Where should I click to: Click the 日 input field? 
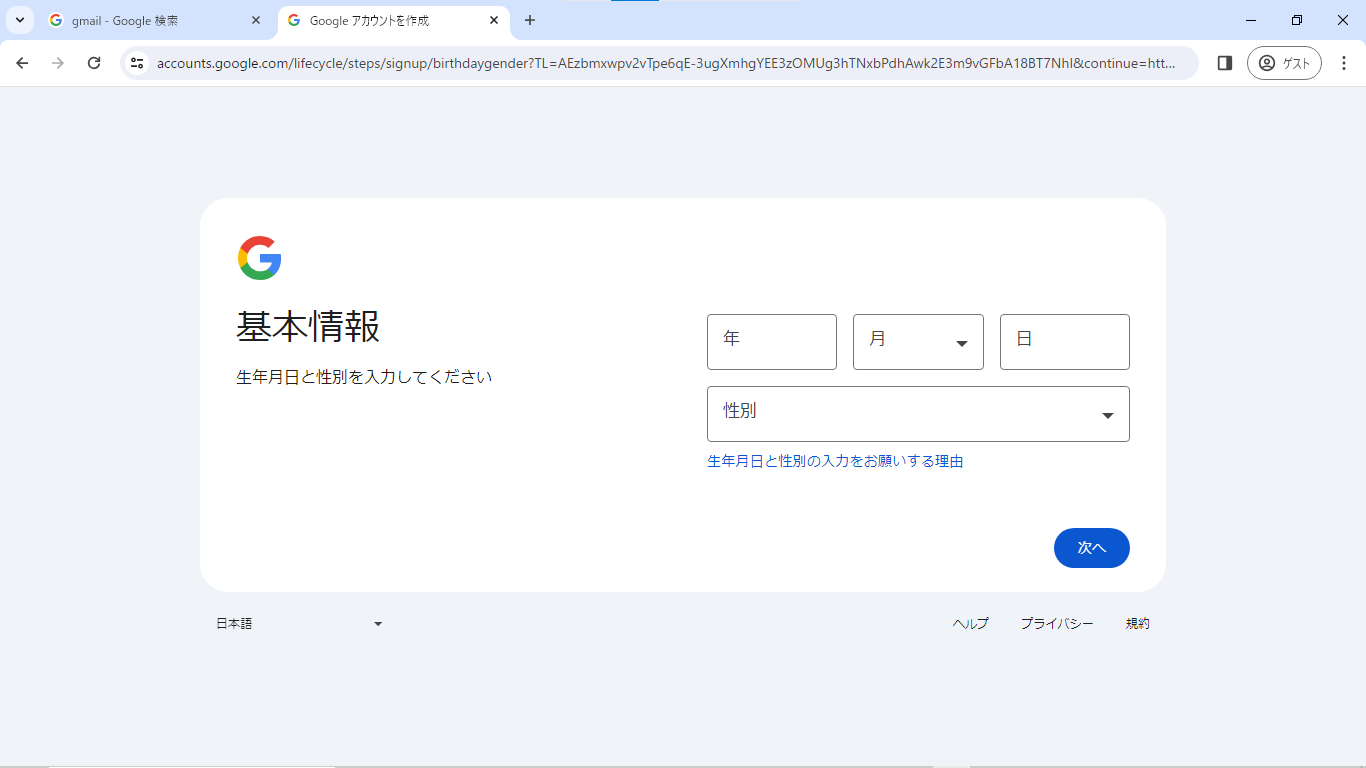pos(1065,342)
